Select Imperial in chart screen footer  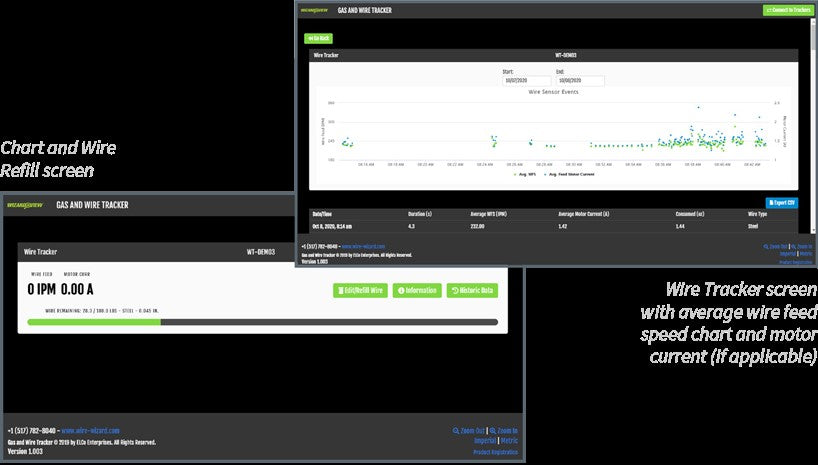788,254
